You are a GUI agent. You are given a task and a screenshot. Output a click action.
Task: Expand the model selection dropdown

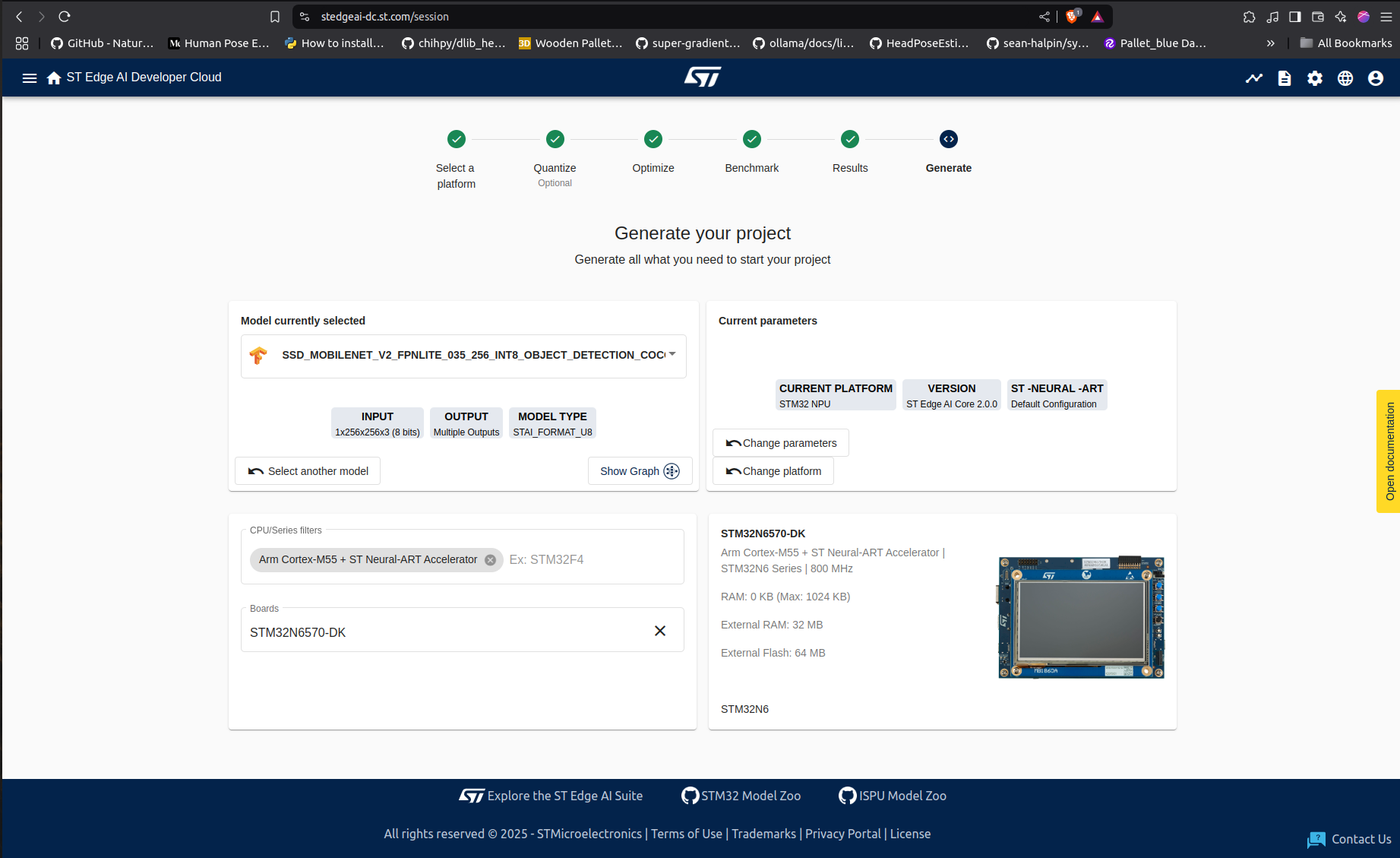coord(672,354)
